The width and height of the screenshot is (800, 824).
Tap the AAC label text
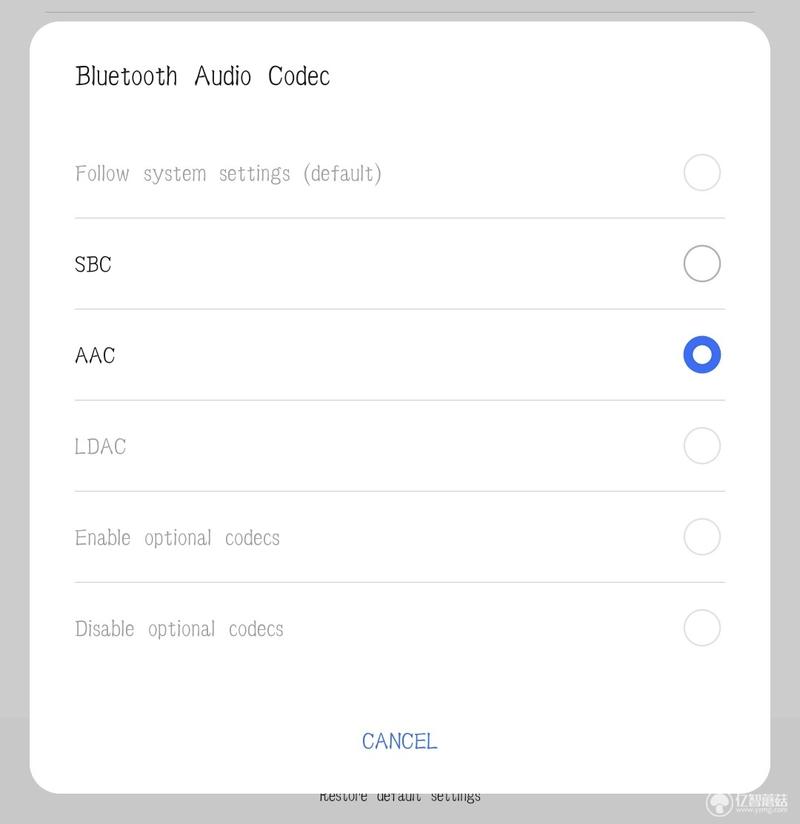pos(95,355)
